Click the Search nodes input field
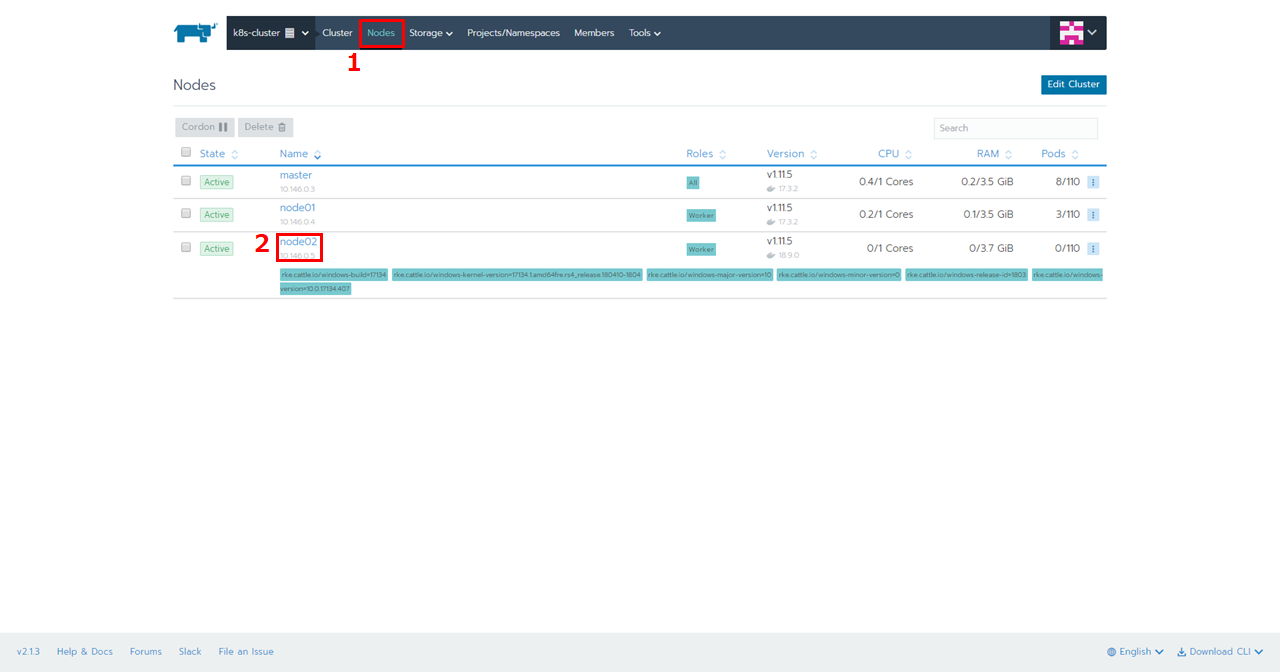 pyautogui.click(x=1015, y=128)
